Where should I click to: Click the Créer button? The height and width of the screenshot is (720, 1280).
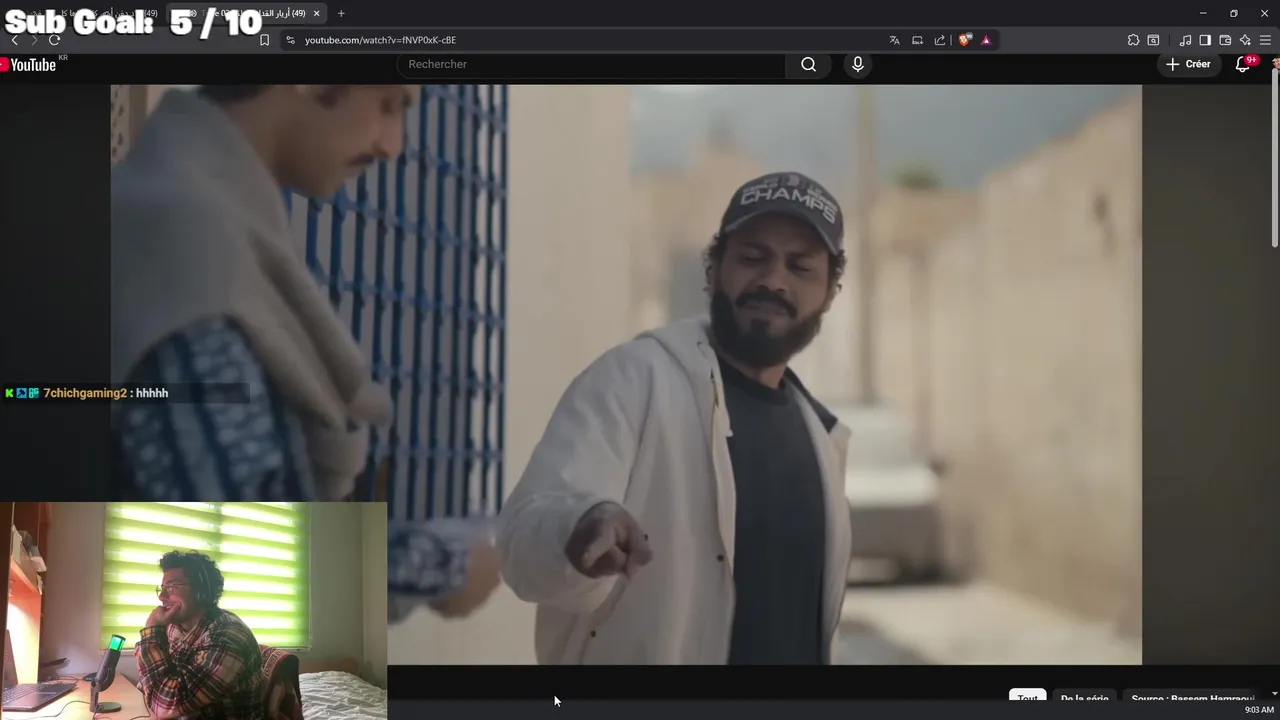tap(1188, 64)
